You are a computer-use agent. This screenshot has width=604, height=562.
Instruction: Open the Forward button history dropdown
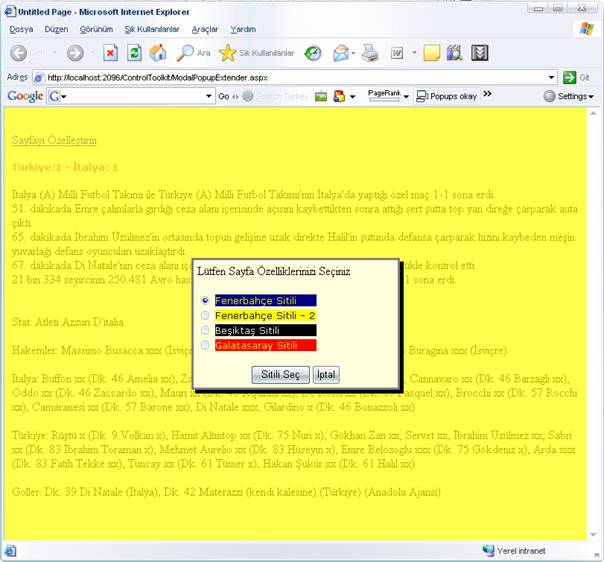[92, 53]
